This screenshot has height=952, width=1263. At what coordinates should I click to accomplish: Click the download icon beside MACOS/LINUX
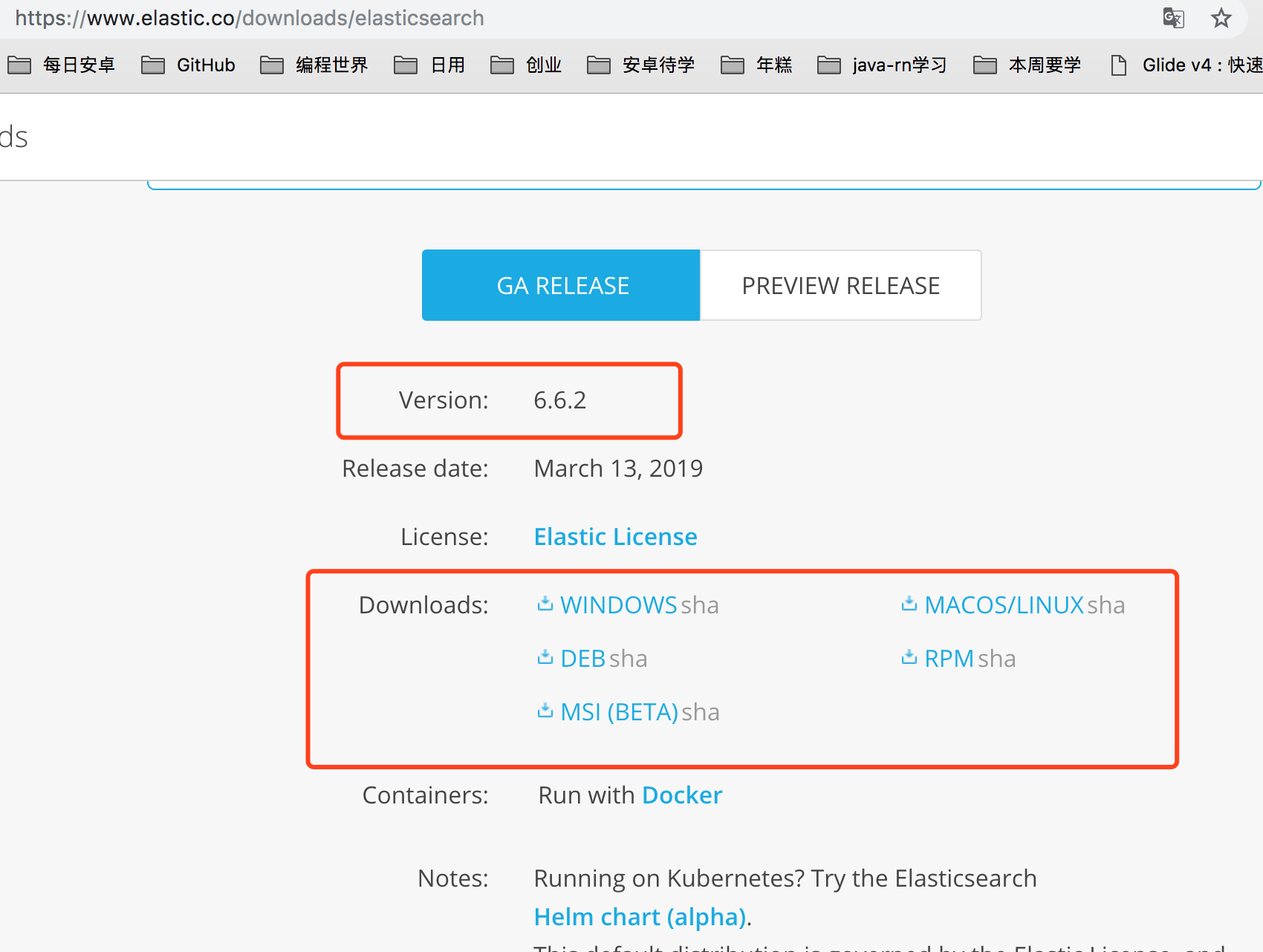[x=909, y=604]
